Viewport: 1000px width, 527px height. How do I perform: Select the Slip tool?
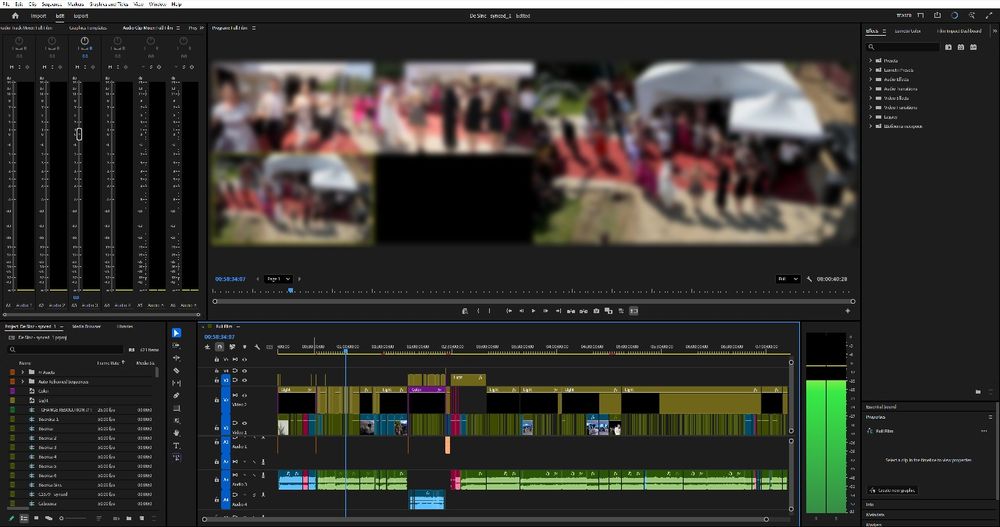tap(177, 383)
